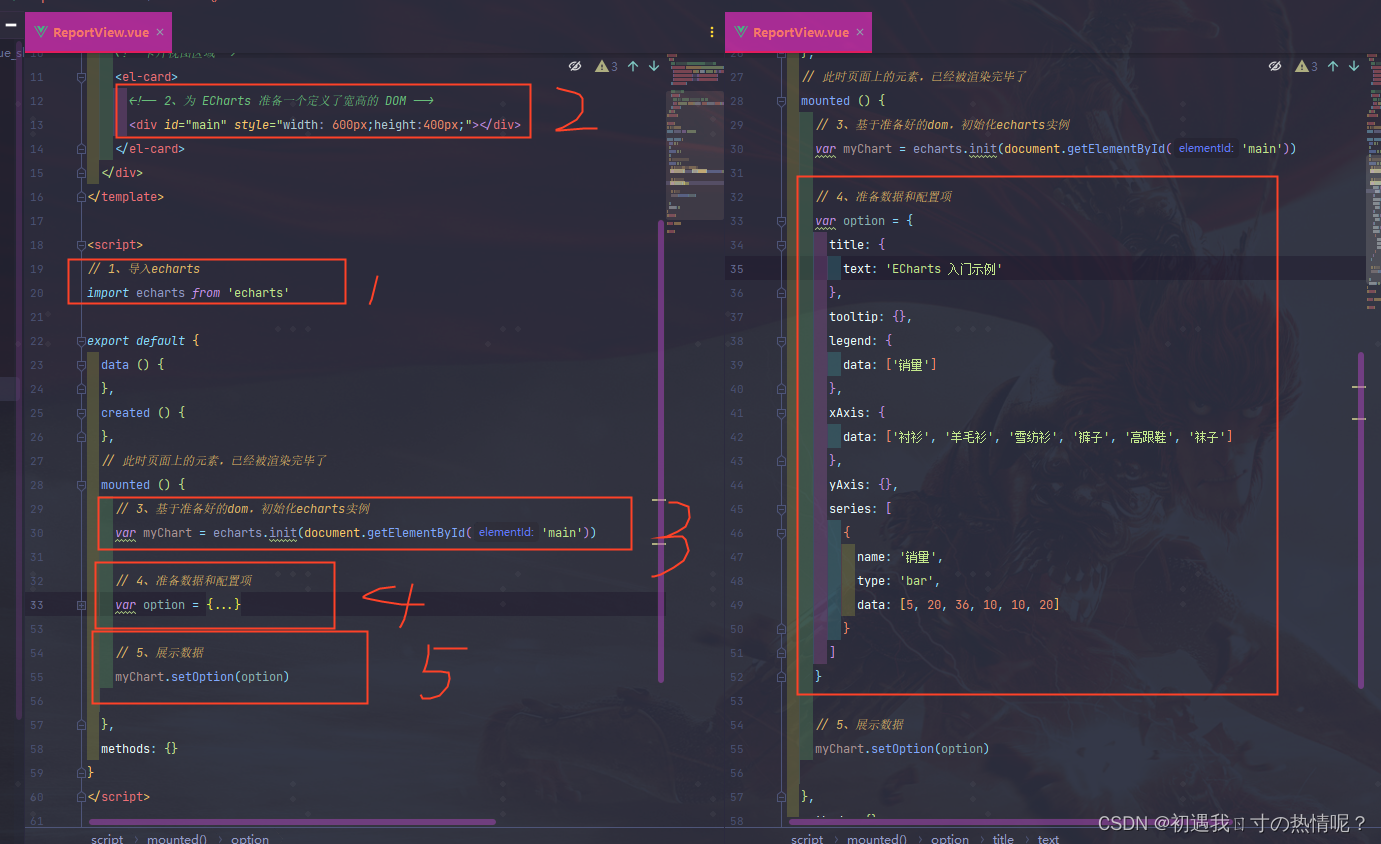1381x844 pixels.
Task: Close the right ReportView.vue tab
Action: pyautogui.click(x=860, y=32)
